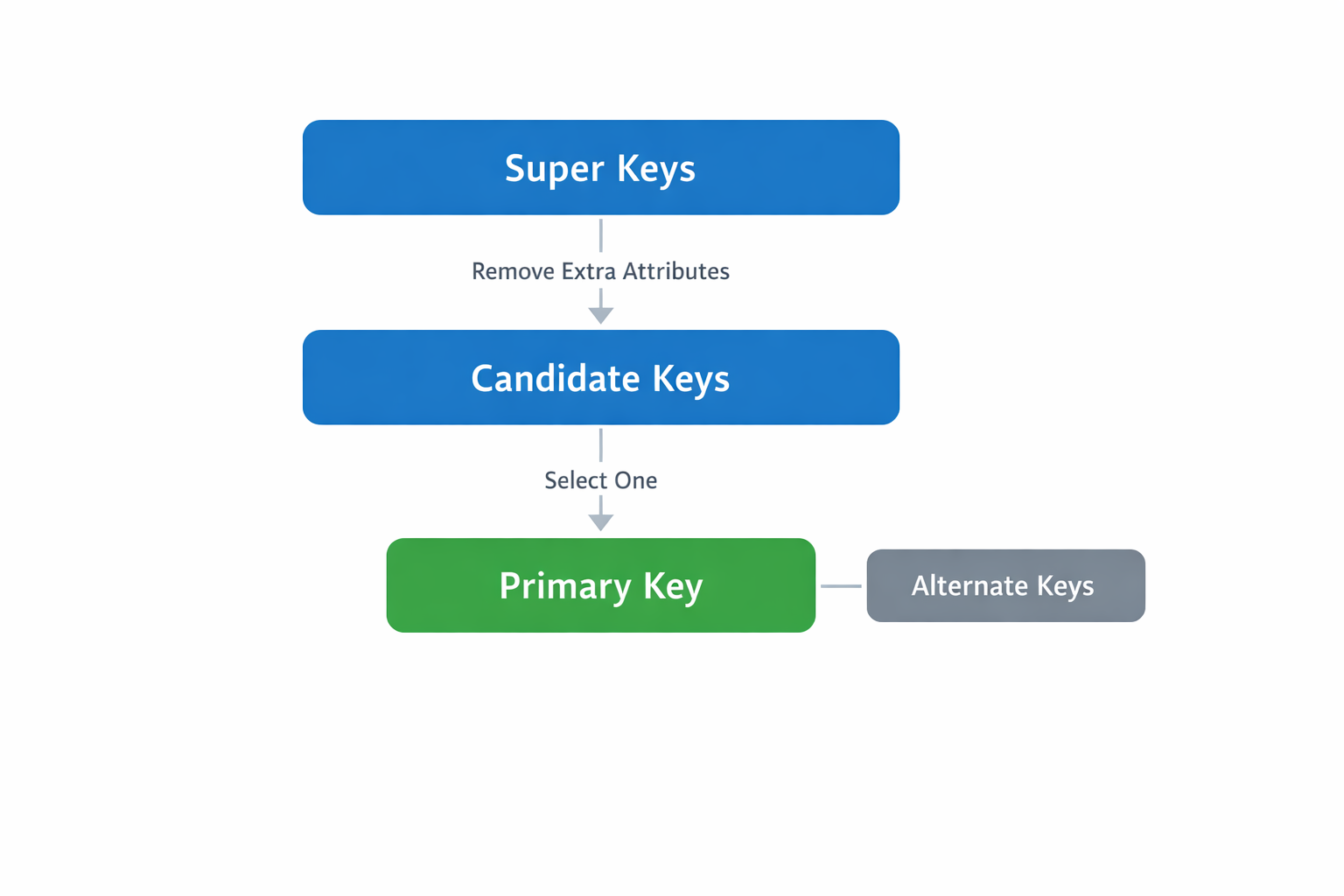The height and width of the screenshot is (896, 1344).
Task: Click the line directly below Candidate Keys box
Action: [600, 444]
